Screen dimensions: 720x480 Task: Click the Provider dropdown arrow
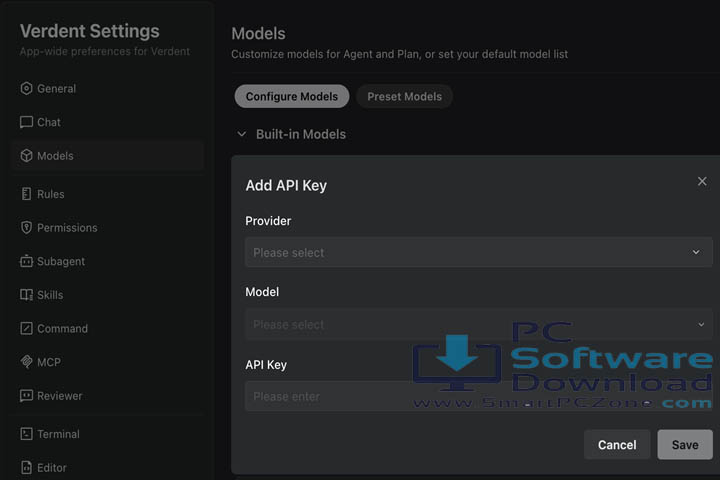pyautogui.click(x=696, y=252)
